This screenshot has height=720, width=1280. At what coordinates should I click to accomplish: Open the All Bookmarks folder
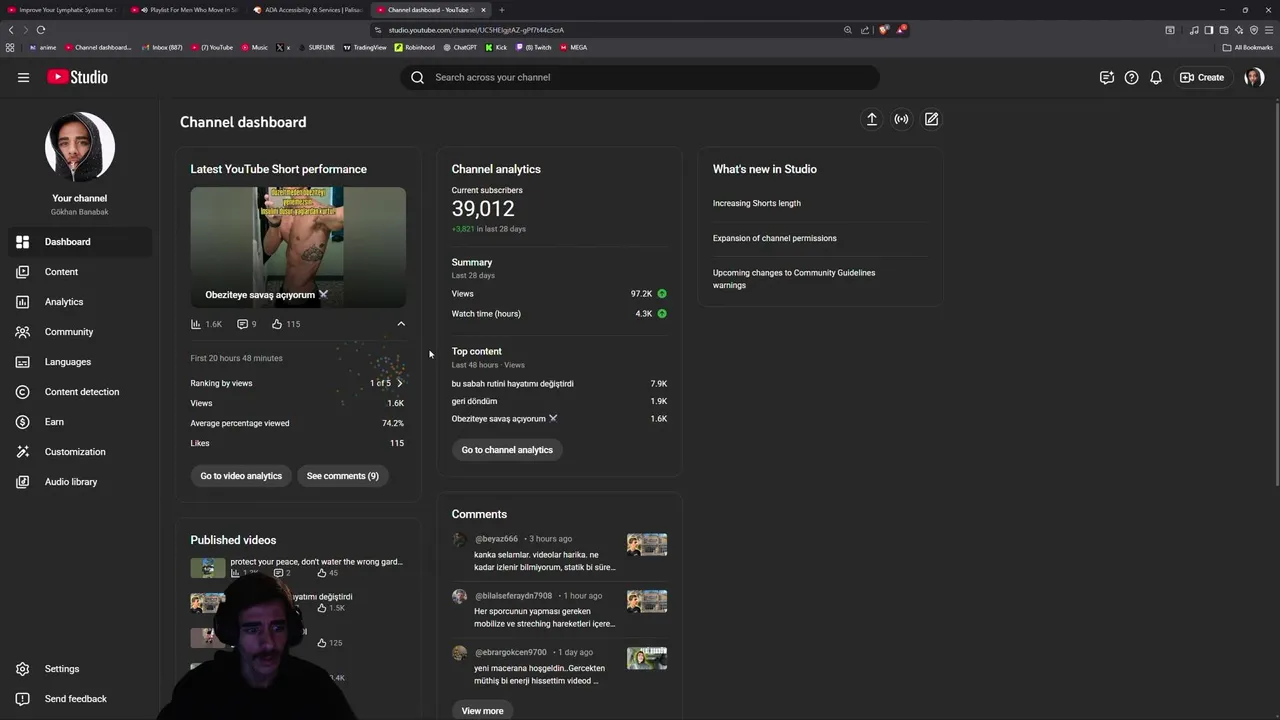[1248, 47]
